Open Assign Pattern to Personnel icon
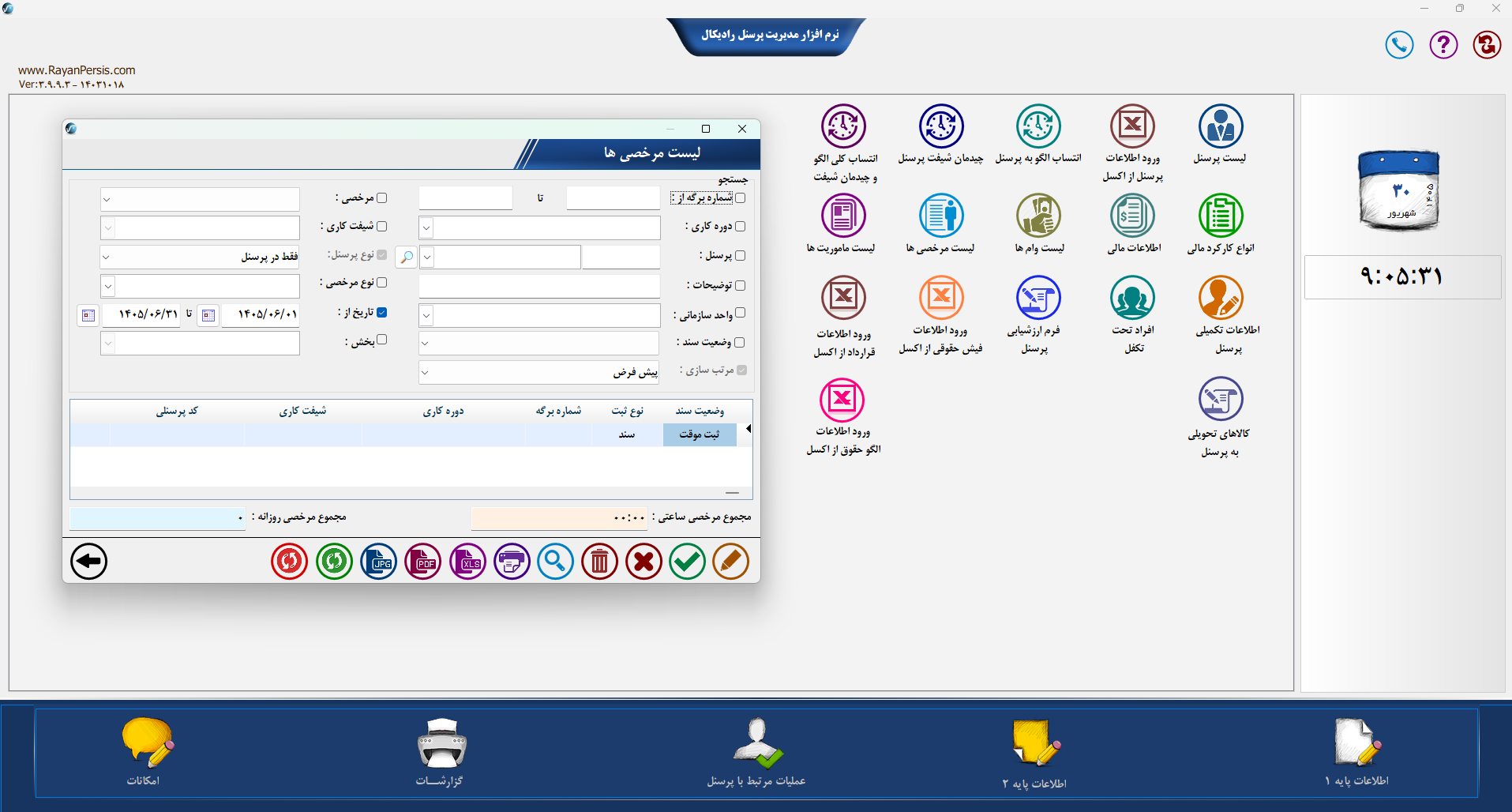Viewport: 1512px width, 812px height. click(1038, 126)
